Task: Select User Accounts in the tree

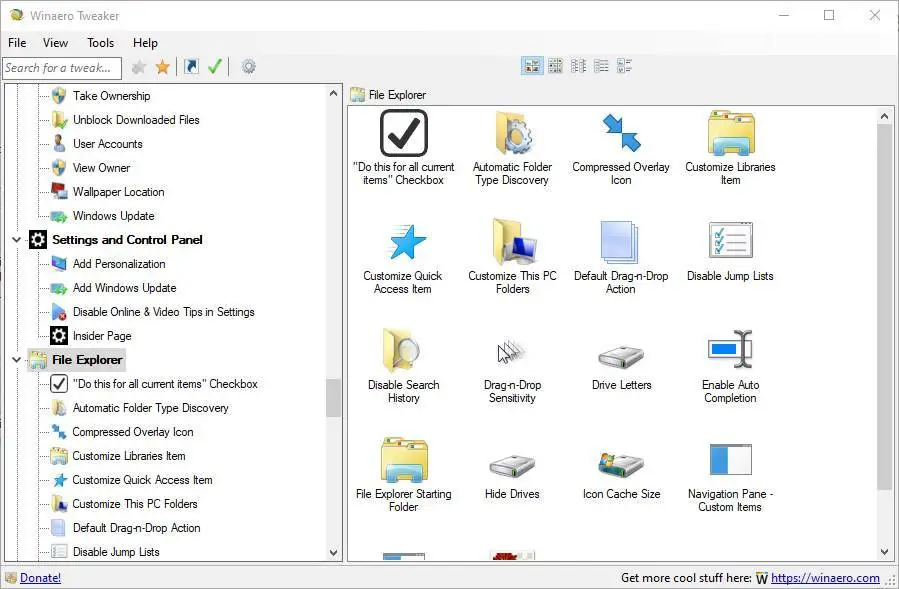Action: (x=107, y=144)
